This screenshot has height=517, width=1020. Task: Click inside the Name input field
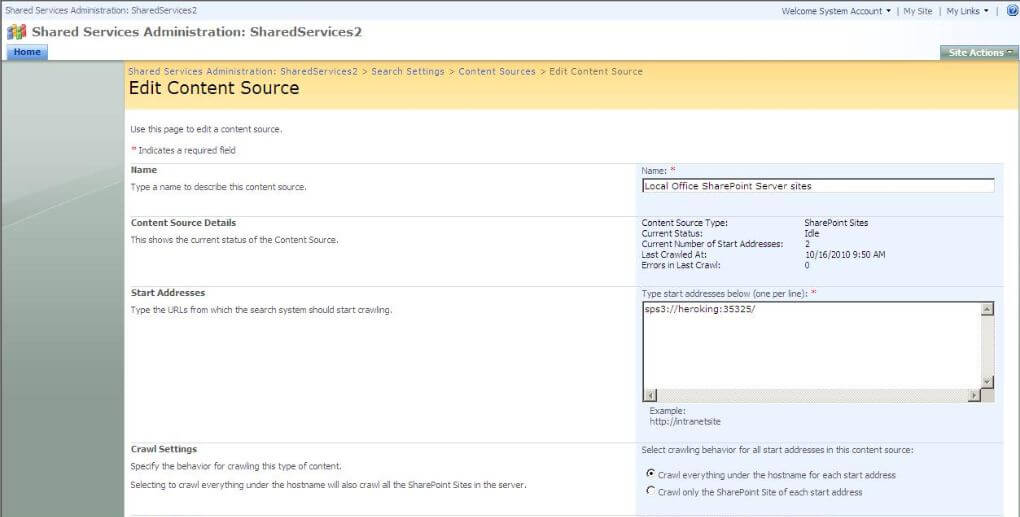coord(818,186)
